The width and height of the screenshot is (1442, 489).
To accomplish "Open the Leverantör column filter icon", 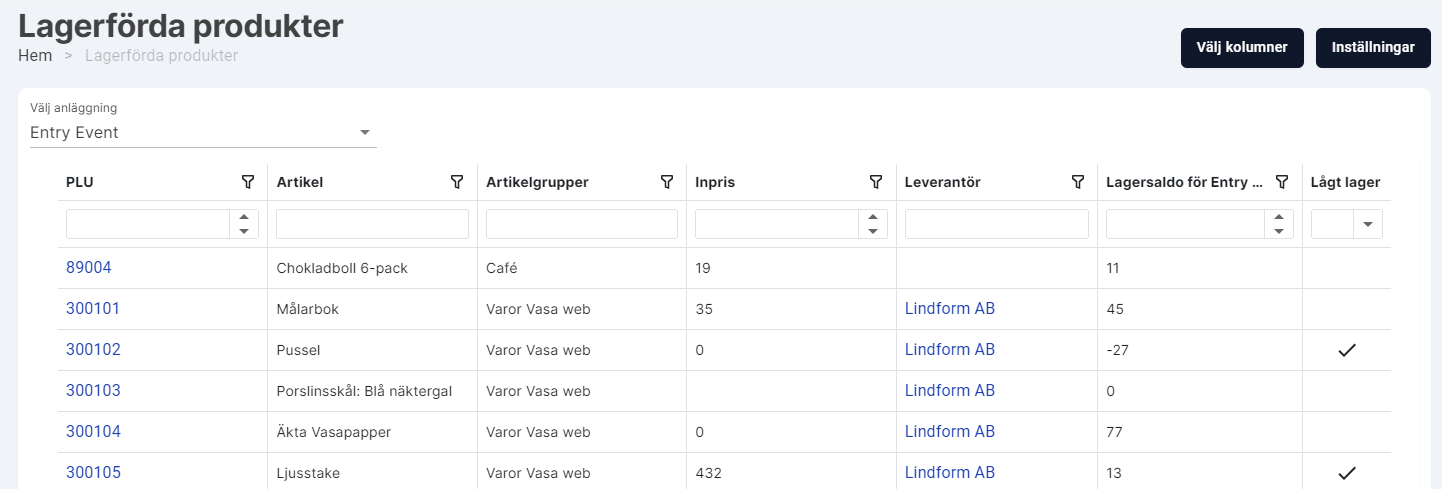I will (1078, 182).
